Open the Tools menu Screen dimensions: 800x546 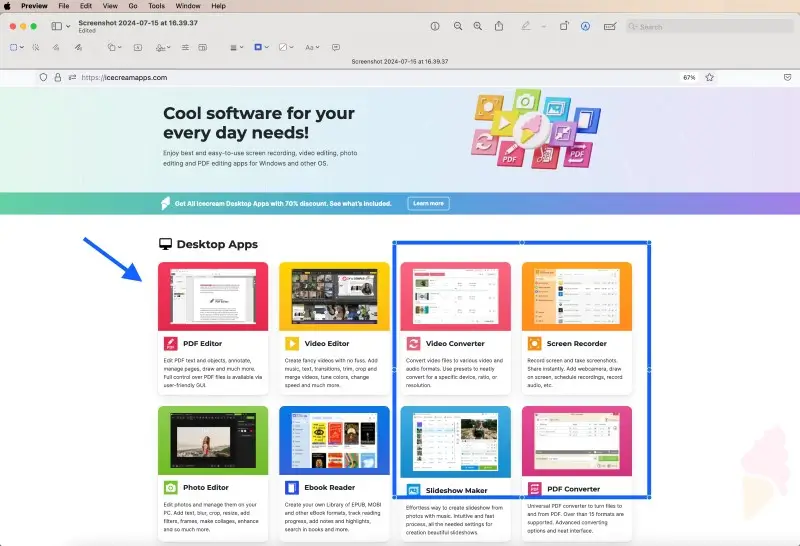pyautogui.click(x=156, y=6)
